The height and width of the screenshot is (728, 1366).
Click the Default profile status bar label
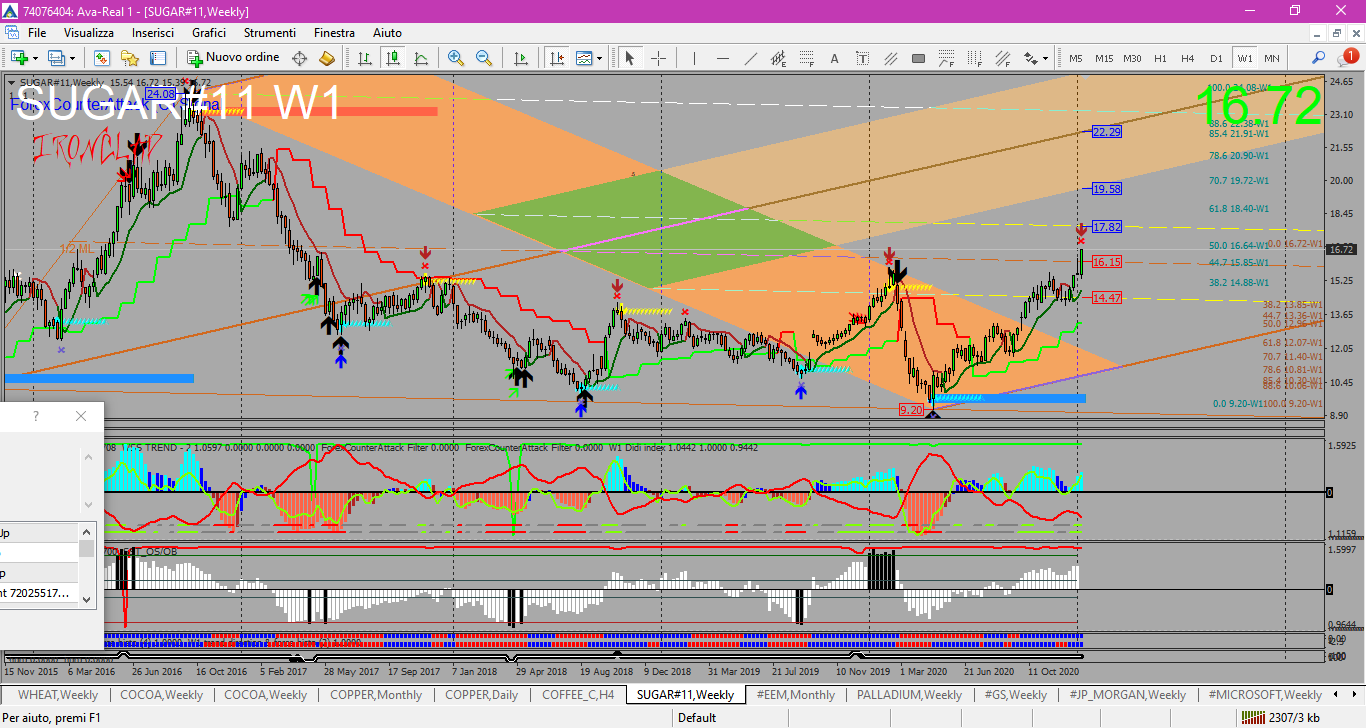point(697,717)
